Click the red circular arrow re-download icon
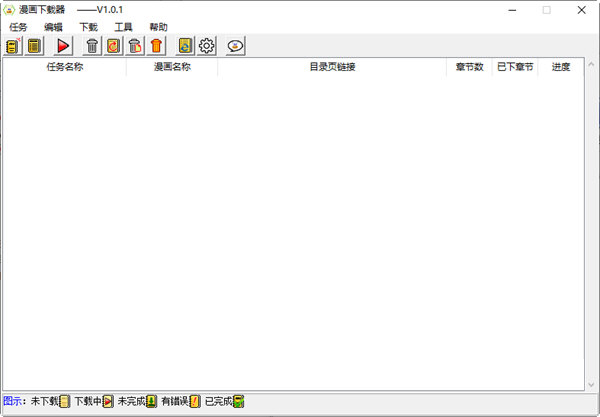This screenshot has height=417, width=600. pos(113,46)
